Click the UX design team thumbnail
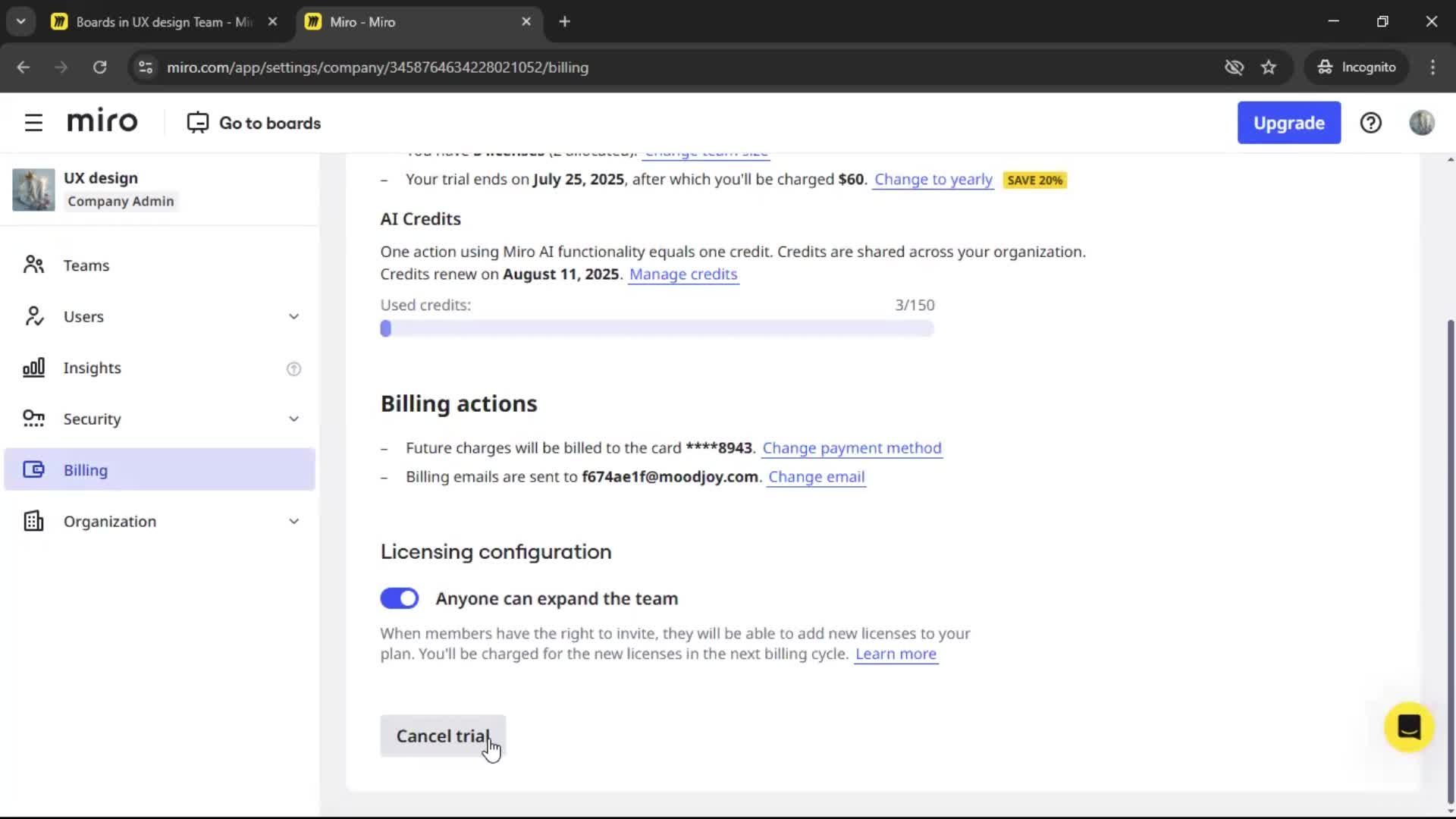Screen dimensions: 1456x819 (x=33, y=190)
